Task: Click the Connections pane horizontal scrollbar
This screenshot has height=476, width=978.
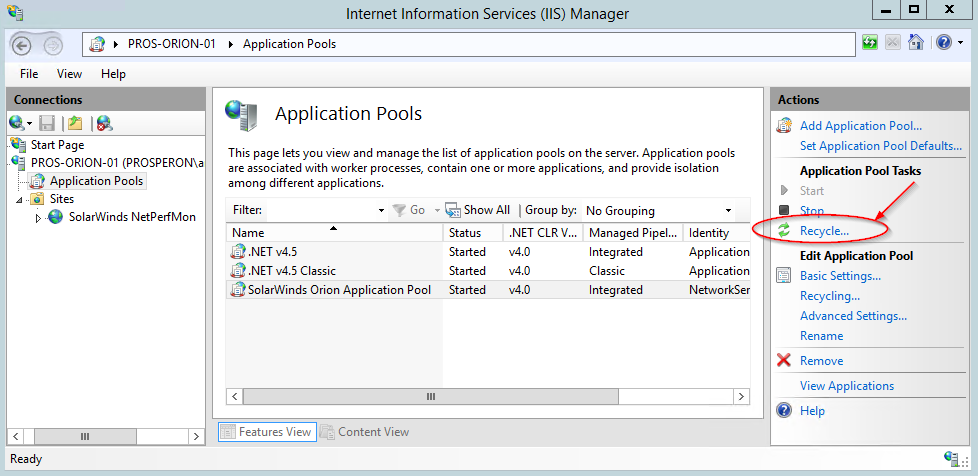Action: [104, 437]
